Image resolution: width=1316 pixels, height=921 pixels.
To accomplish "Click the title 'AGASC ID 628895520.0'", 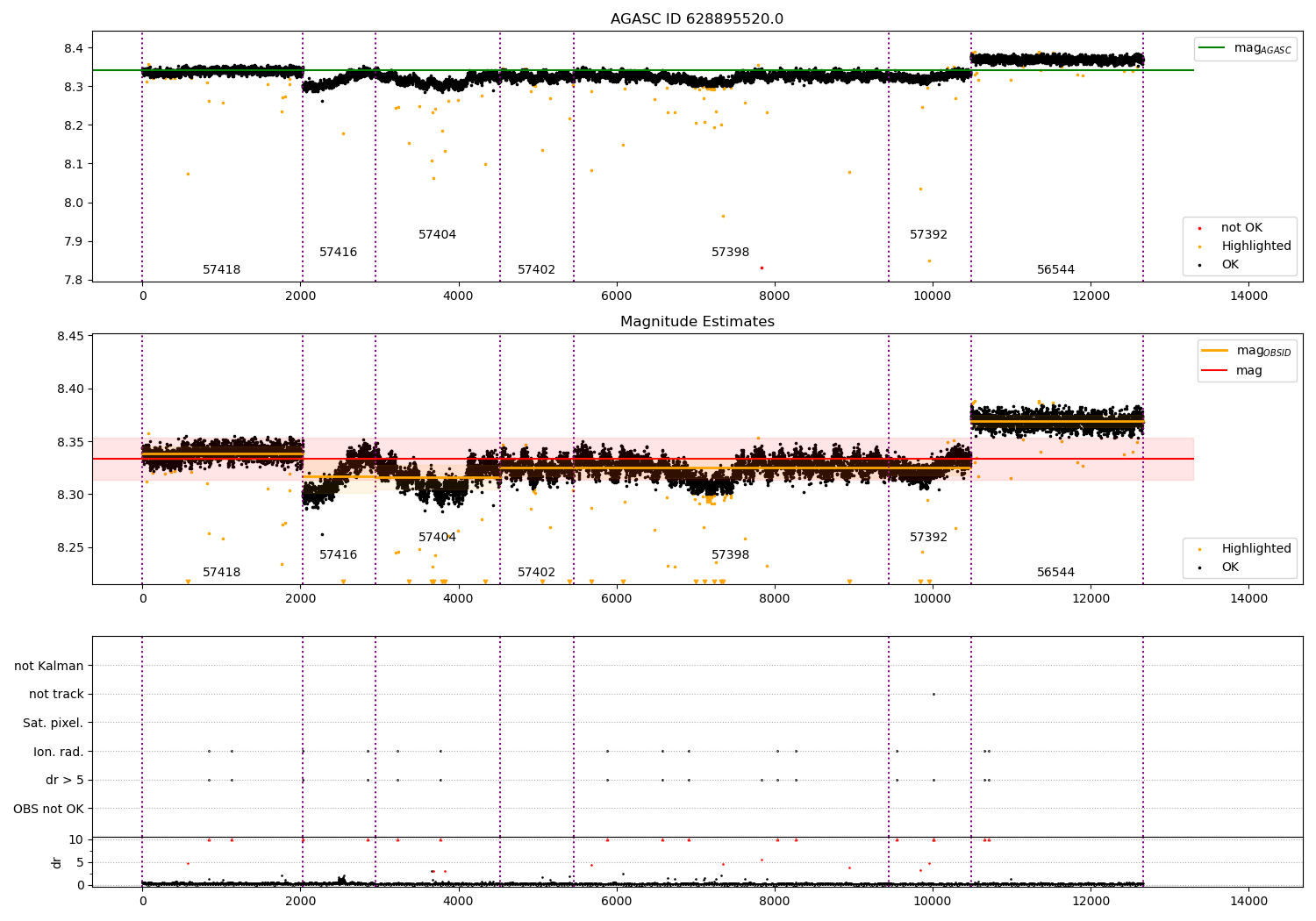I will pyautogui.click(x=697, y=19).
